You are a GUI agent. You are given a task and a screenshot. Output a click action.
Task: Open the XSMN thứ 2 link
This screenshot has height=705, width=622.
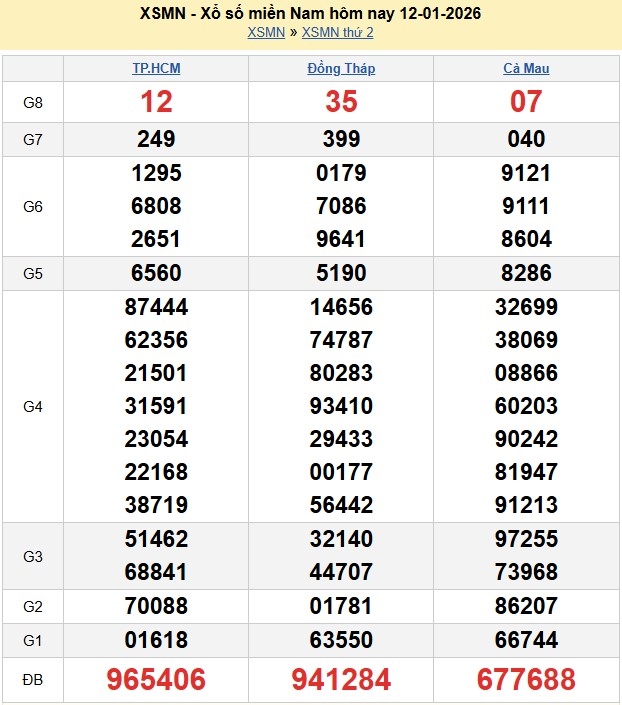[x=337, y=33]
